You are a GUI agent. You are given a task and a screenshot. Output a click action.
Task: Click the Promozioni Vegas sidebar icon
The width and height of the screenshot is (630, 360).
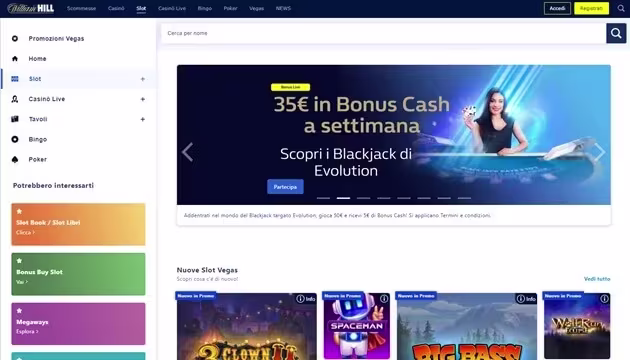pyautogui.click(x=15, y=39)
